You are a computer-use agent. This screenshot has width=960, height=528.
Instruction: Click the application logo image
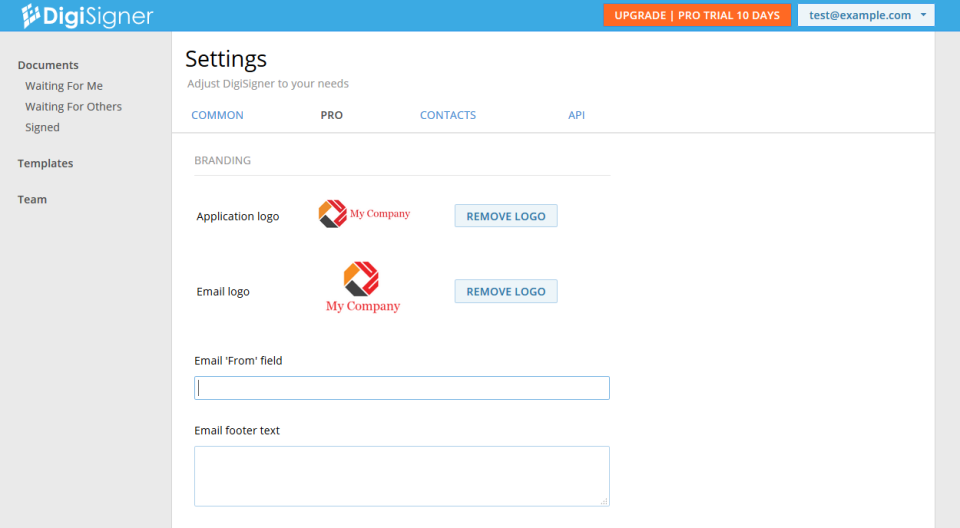[364, 214]
